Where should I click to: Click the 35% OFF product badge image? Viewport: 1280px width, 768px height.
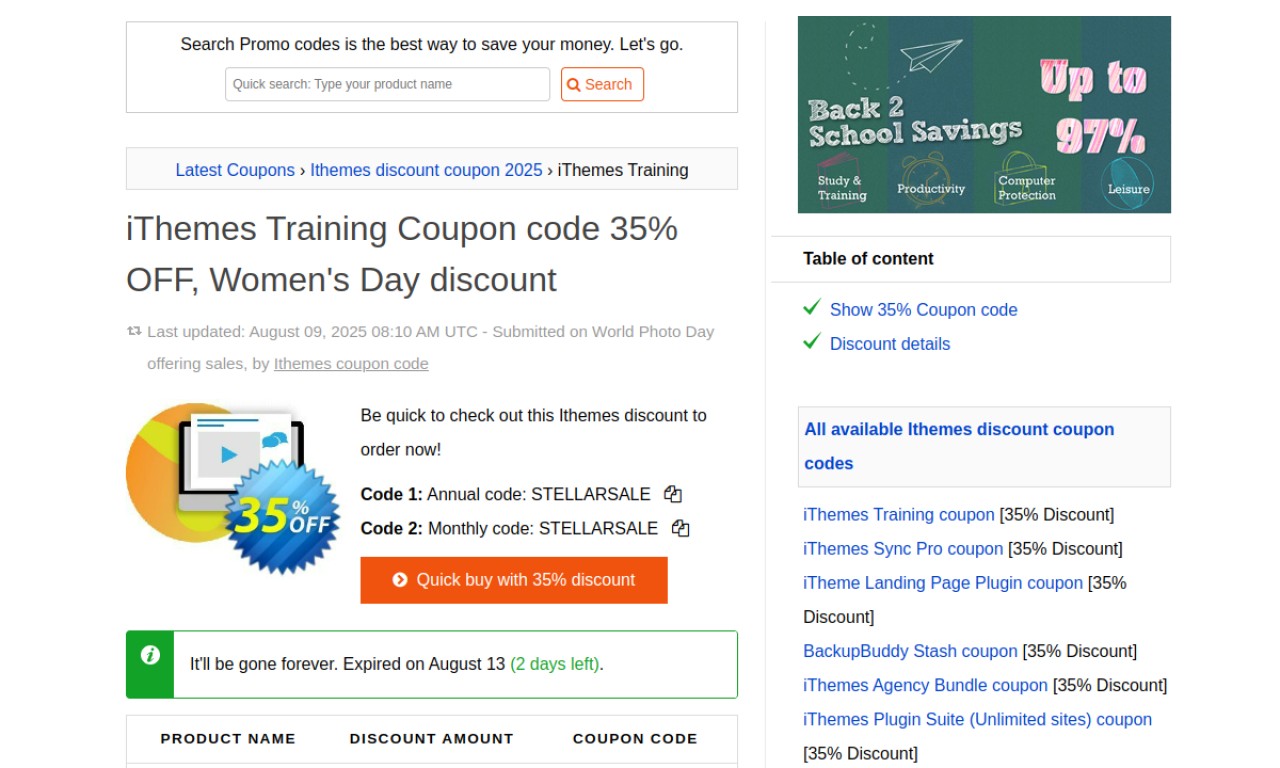click(233, 488)
